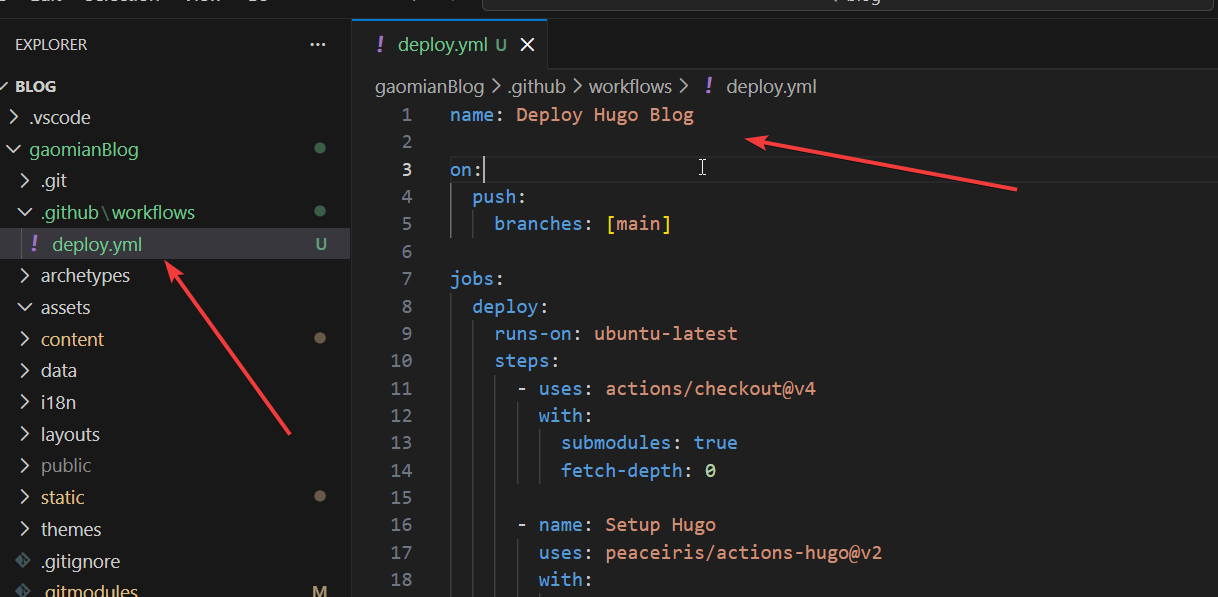Close the deploy.yml editor tab
This screenshot has height=597, width=1218.
[x=528, y=45]
